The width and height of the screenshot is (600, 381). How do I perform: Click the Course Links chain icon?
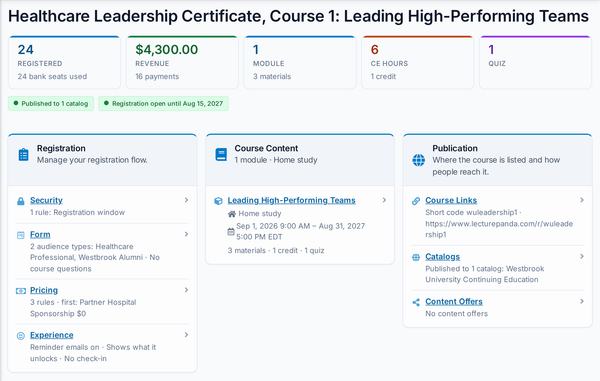[416, 201]
